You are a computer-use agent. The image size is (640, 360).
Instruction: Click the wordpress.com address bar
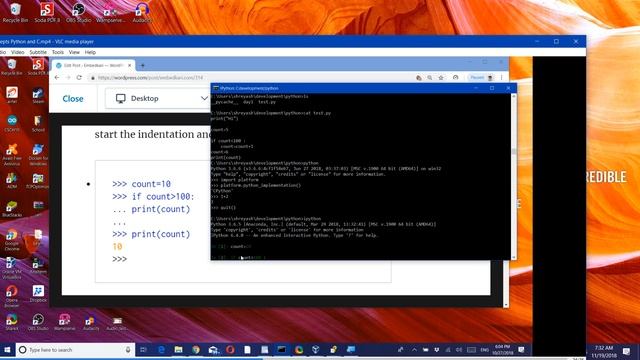coord(251,78)
